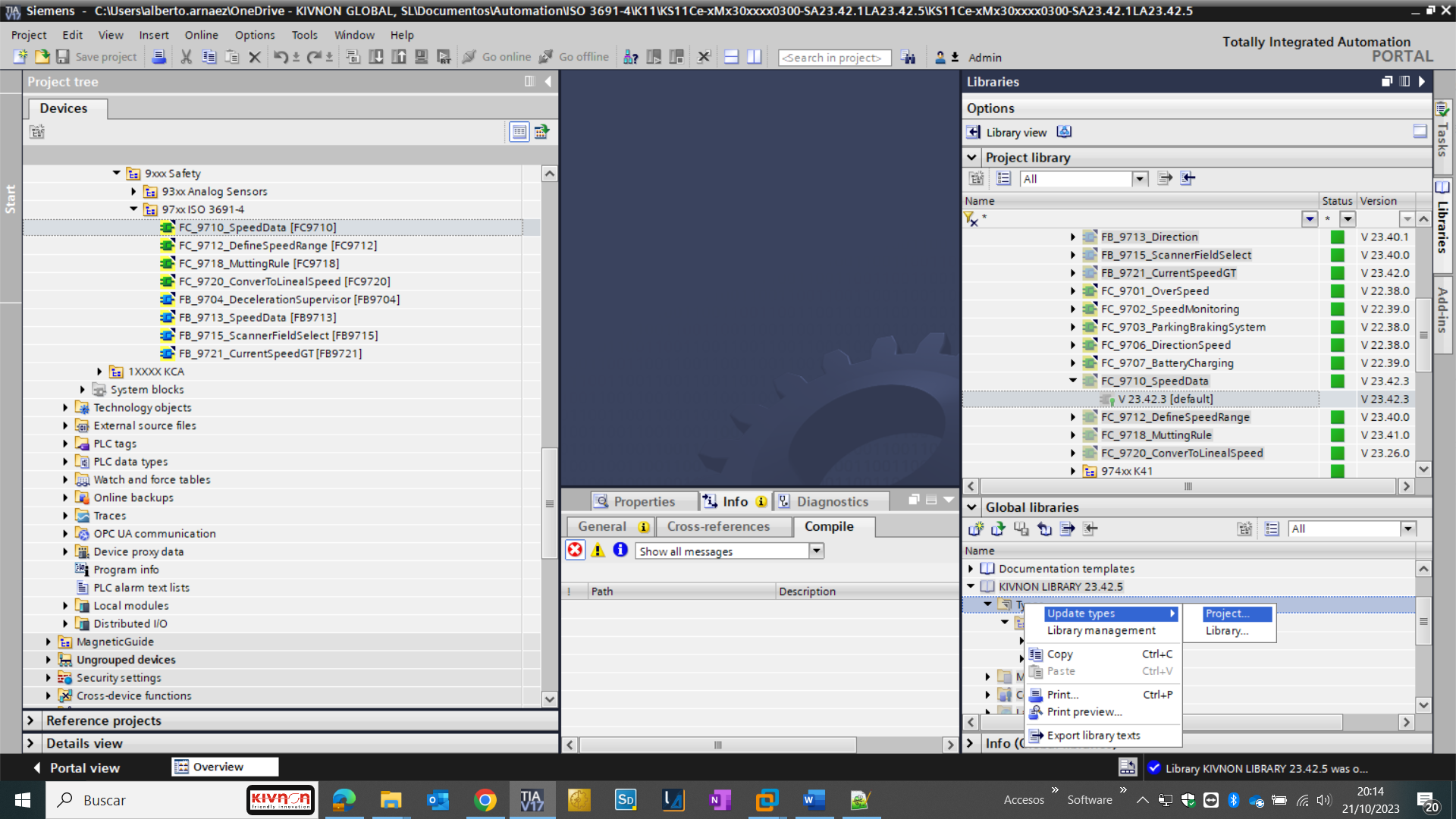Viewport: 1456px width, 819px height.
Task: Launch the Chrome taskbar icon
Action: [485, 800]
